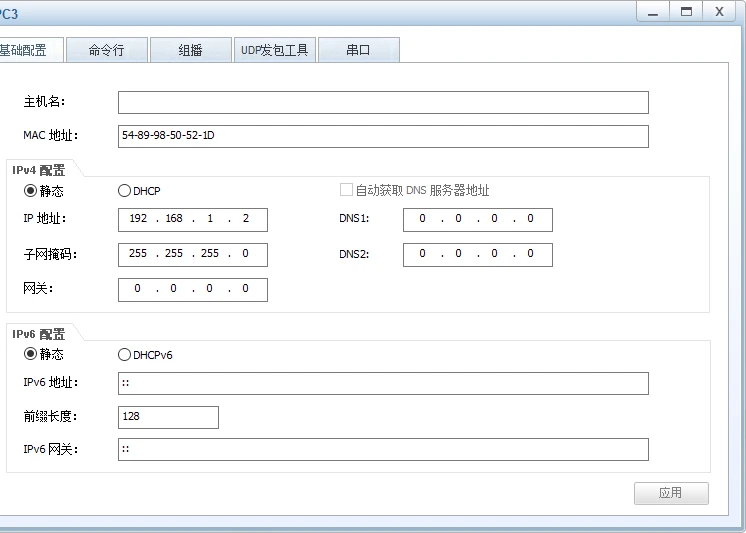
Task: Click the MAC 地址 text field
Action: pos(383,136)
